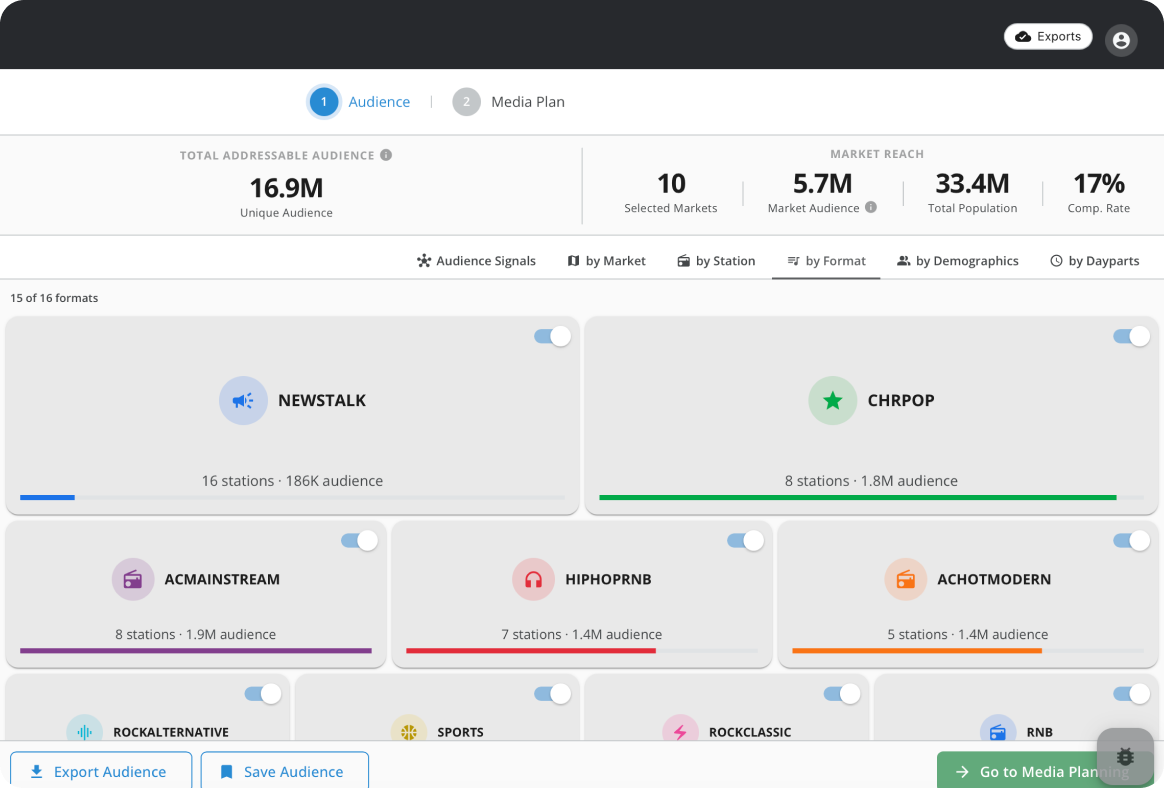
Task: Open the by Market tab
Action: 606,261
